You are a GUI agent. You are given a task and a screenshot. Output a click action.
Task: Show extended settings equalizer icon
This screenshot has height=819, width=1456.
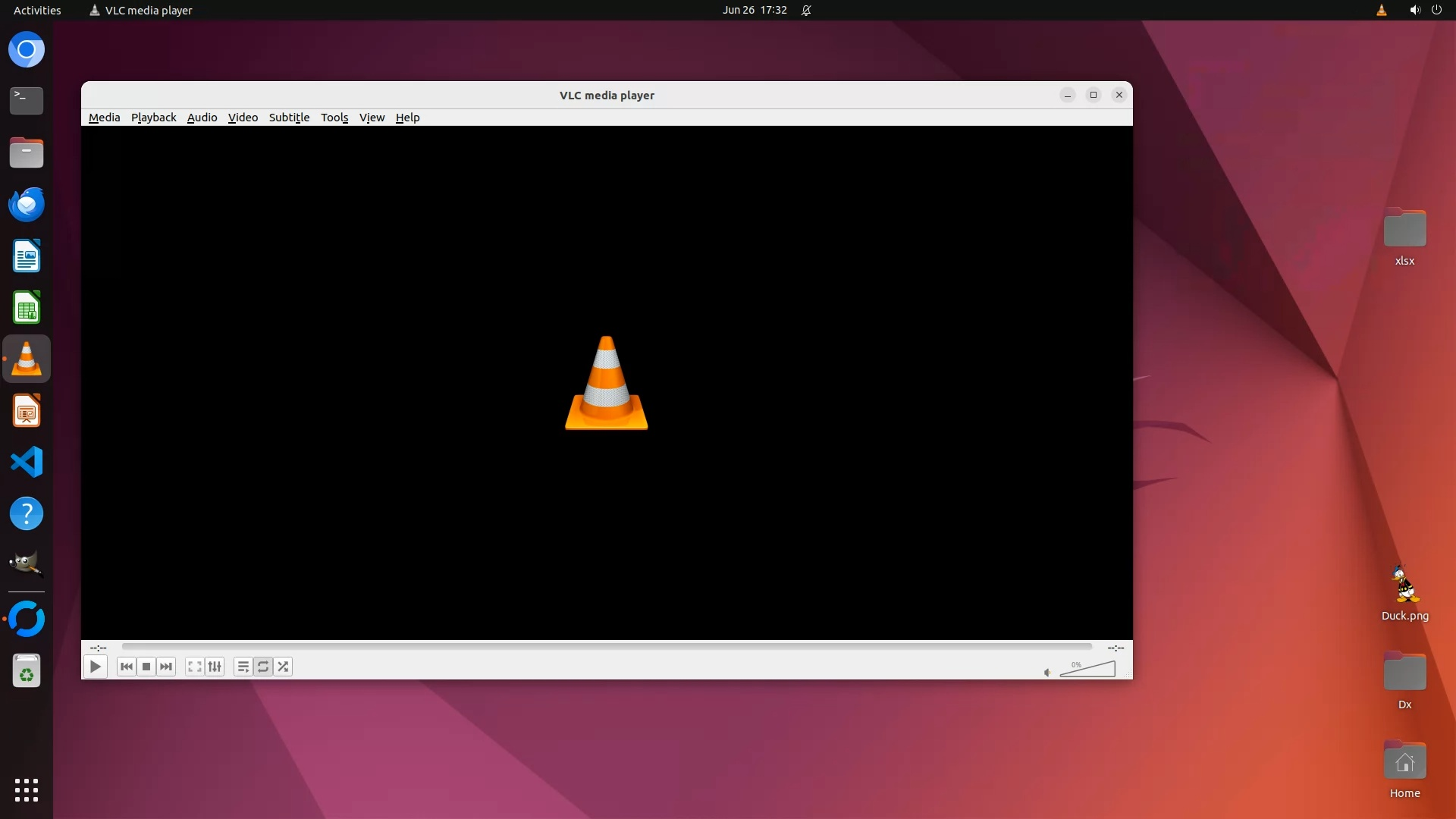point(215,667)
